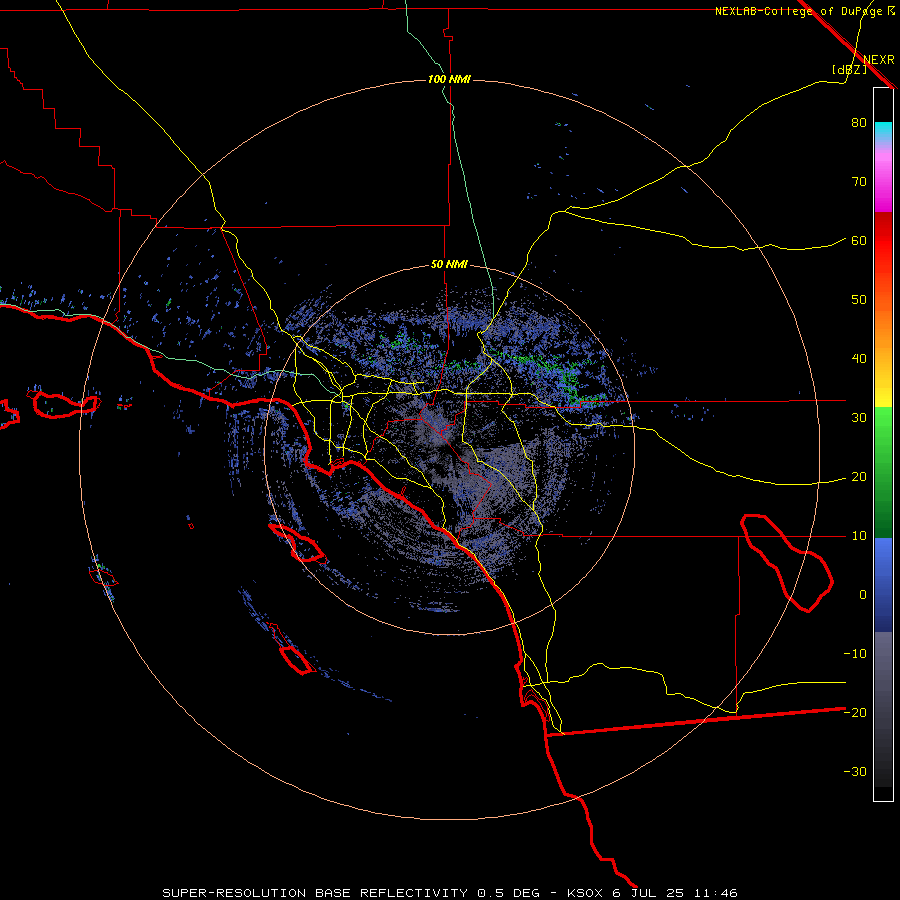This screenshot has width=900, height=900.
Task: Click the Salton Sea outline on the map
Action: pyautogui.click(x=788, y=564)
